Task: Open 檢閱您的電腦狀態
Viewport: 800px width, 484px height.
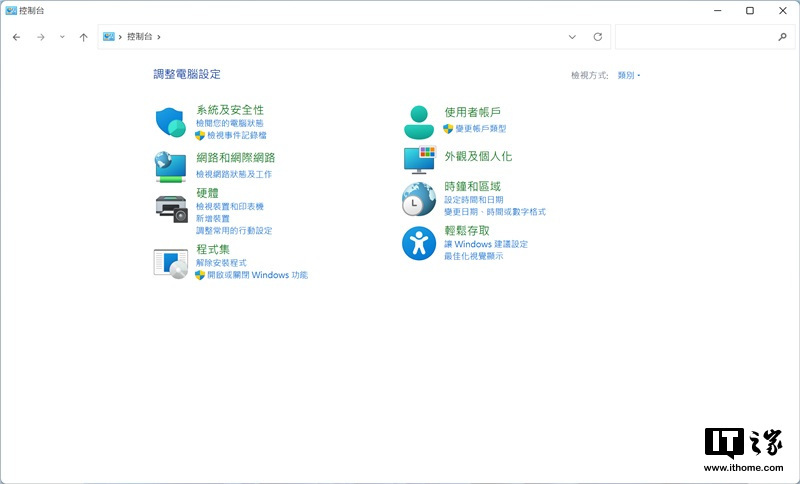Action: click(230, 123)
